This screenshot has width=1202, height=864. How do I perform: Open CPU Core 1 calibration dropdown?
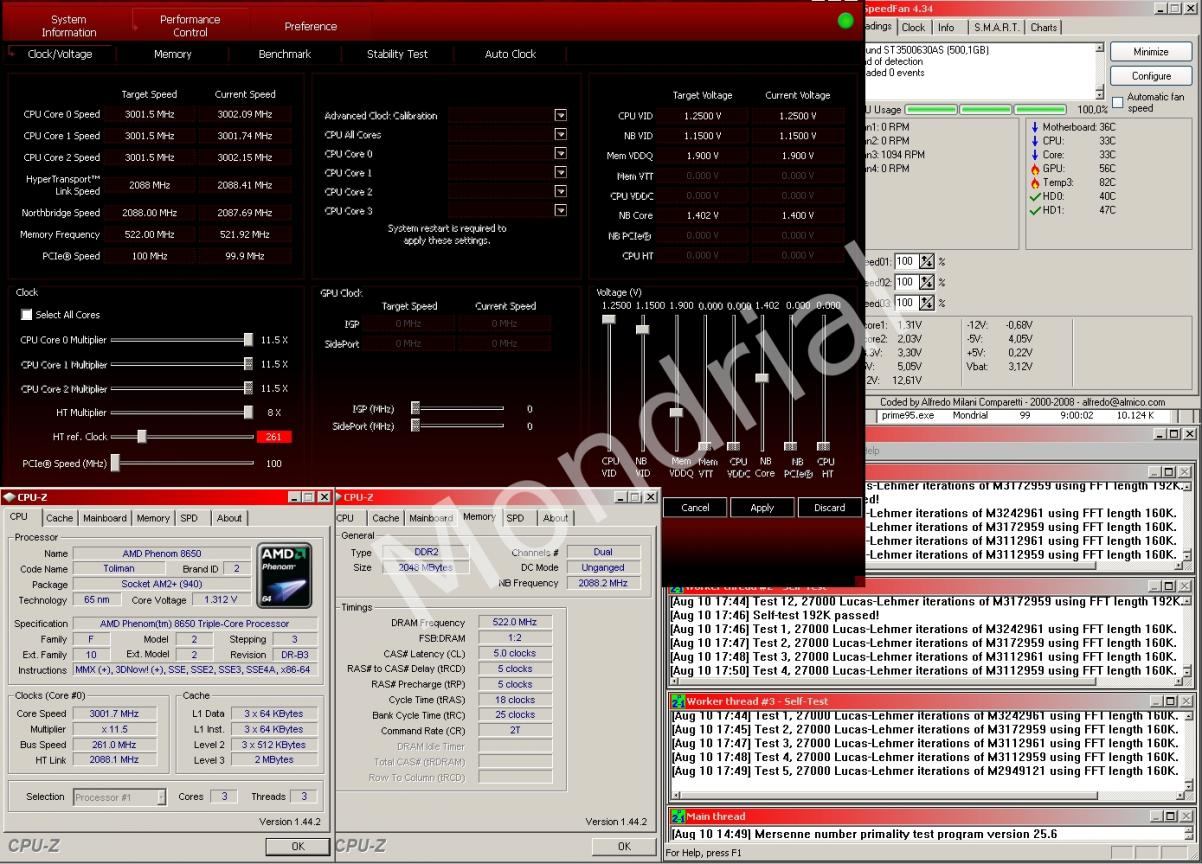point(560,173)
